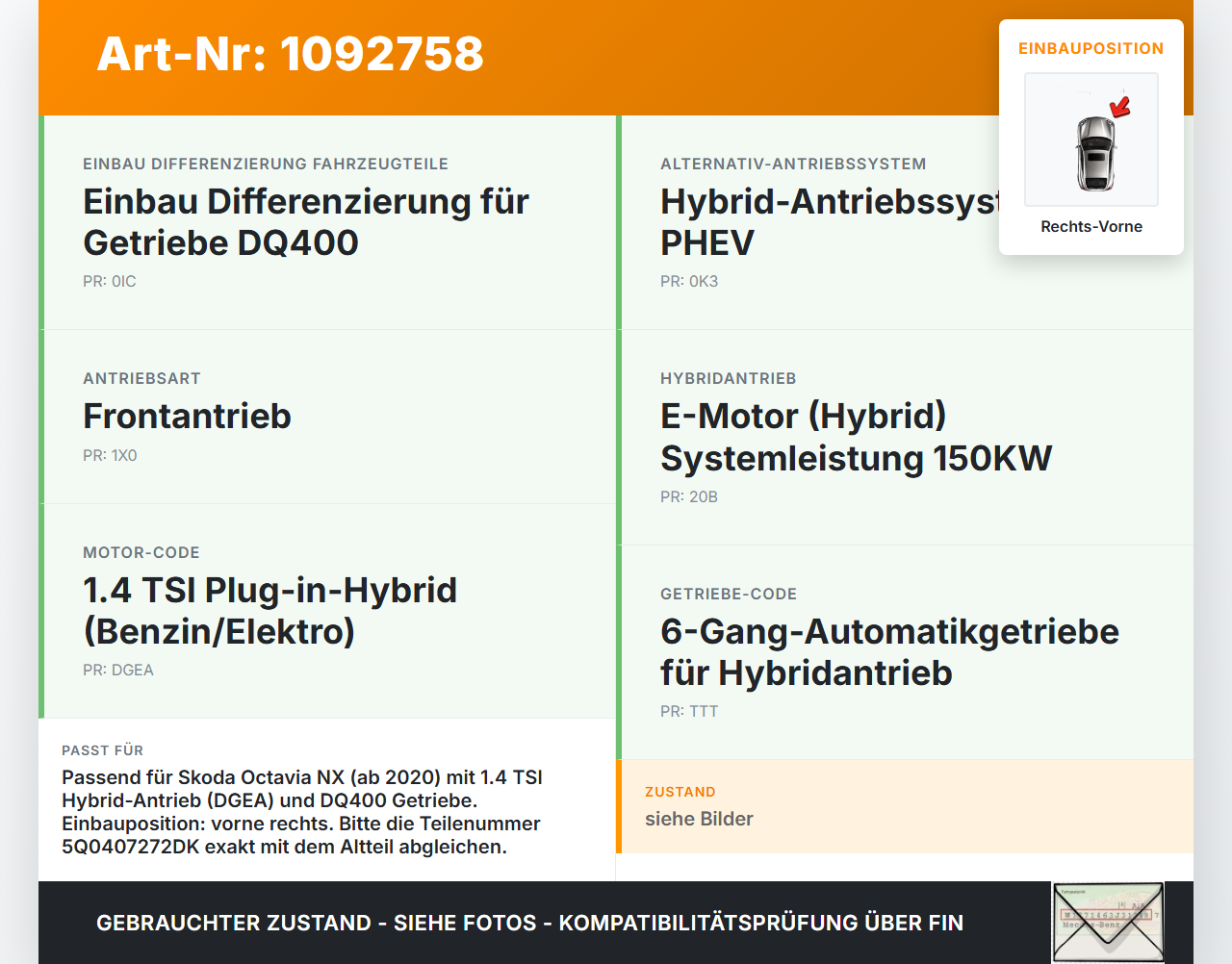Click the Skoda Octavia NX compatibility paragraph
Viewport: 1232px width, 964px height.
pos(302,812)
